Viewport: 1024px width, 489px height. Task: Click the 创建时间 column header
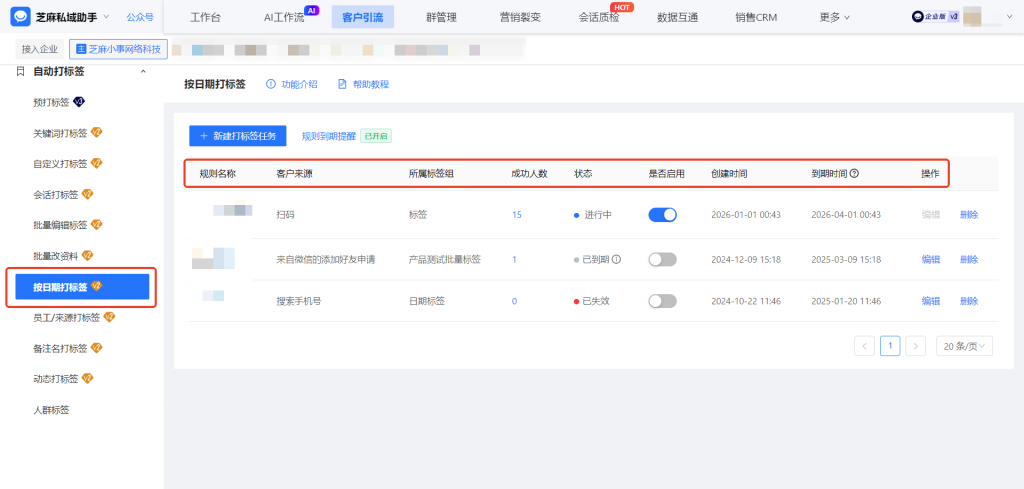[729, 174]
